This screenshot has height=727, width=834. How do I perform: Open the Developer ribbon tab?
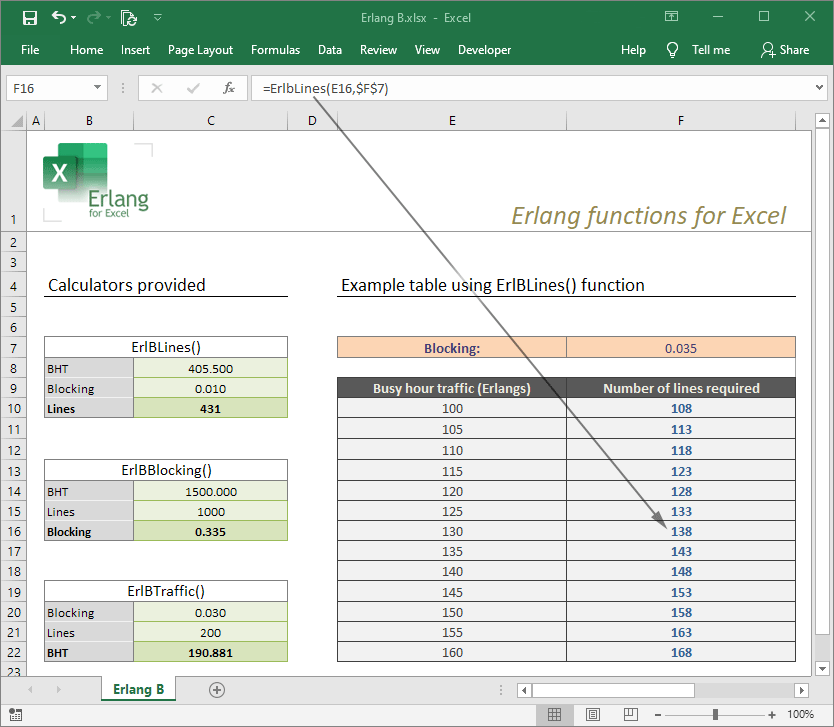pos(484,50)
